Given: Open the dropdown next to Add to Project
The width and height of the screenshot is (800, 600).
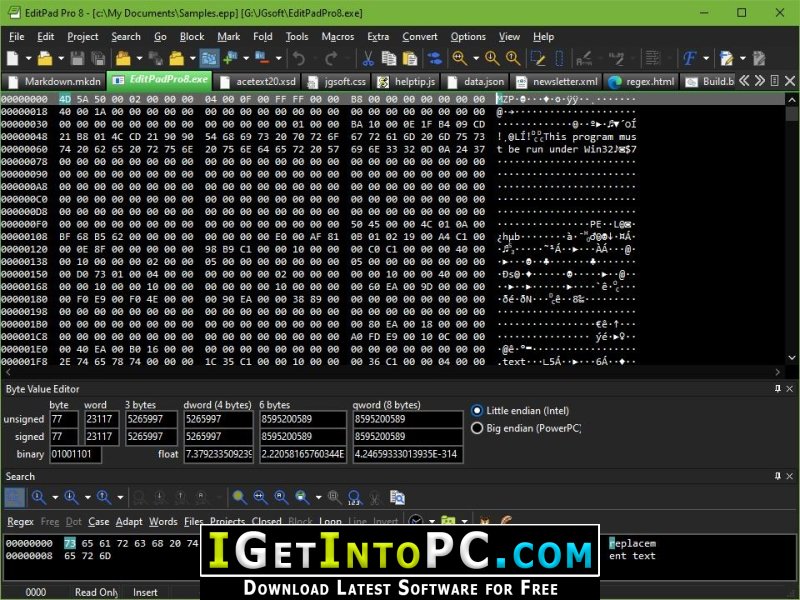Looking at the screenshot, I should point(246,58).
